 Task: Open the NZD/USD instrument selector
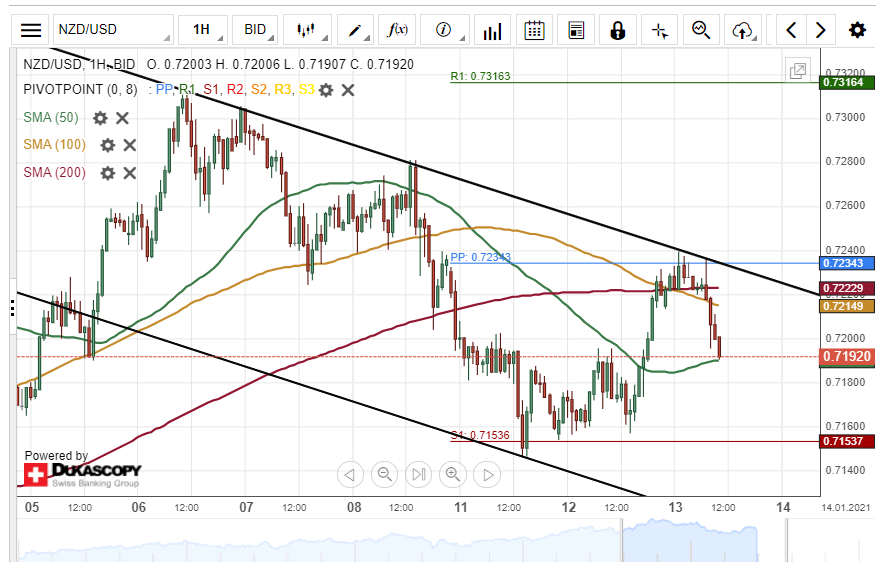[113, 30]
